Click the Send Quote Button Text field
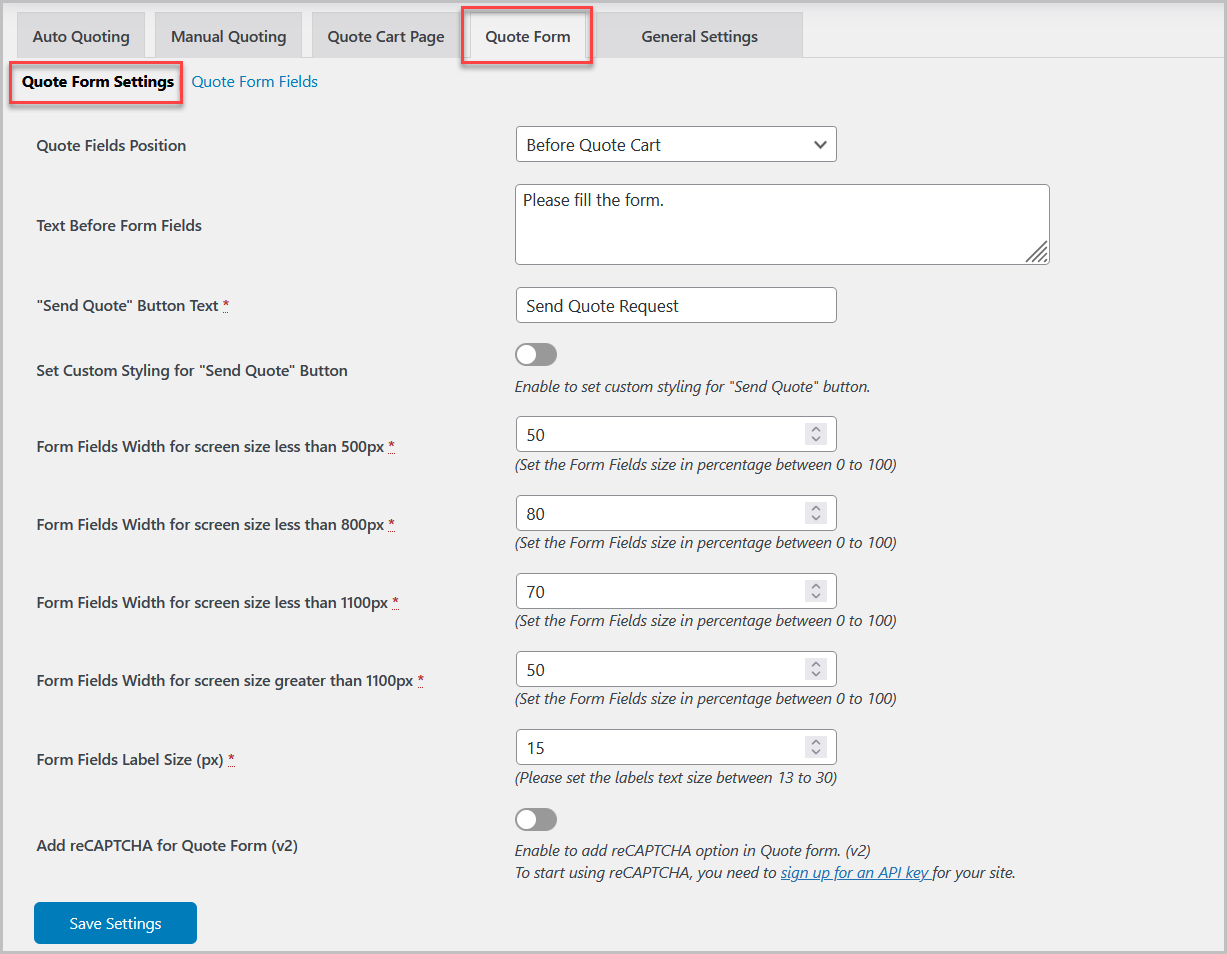 [x=675, y=305]
